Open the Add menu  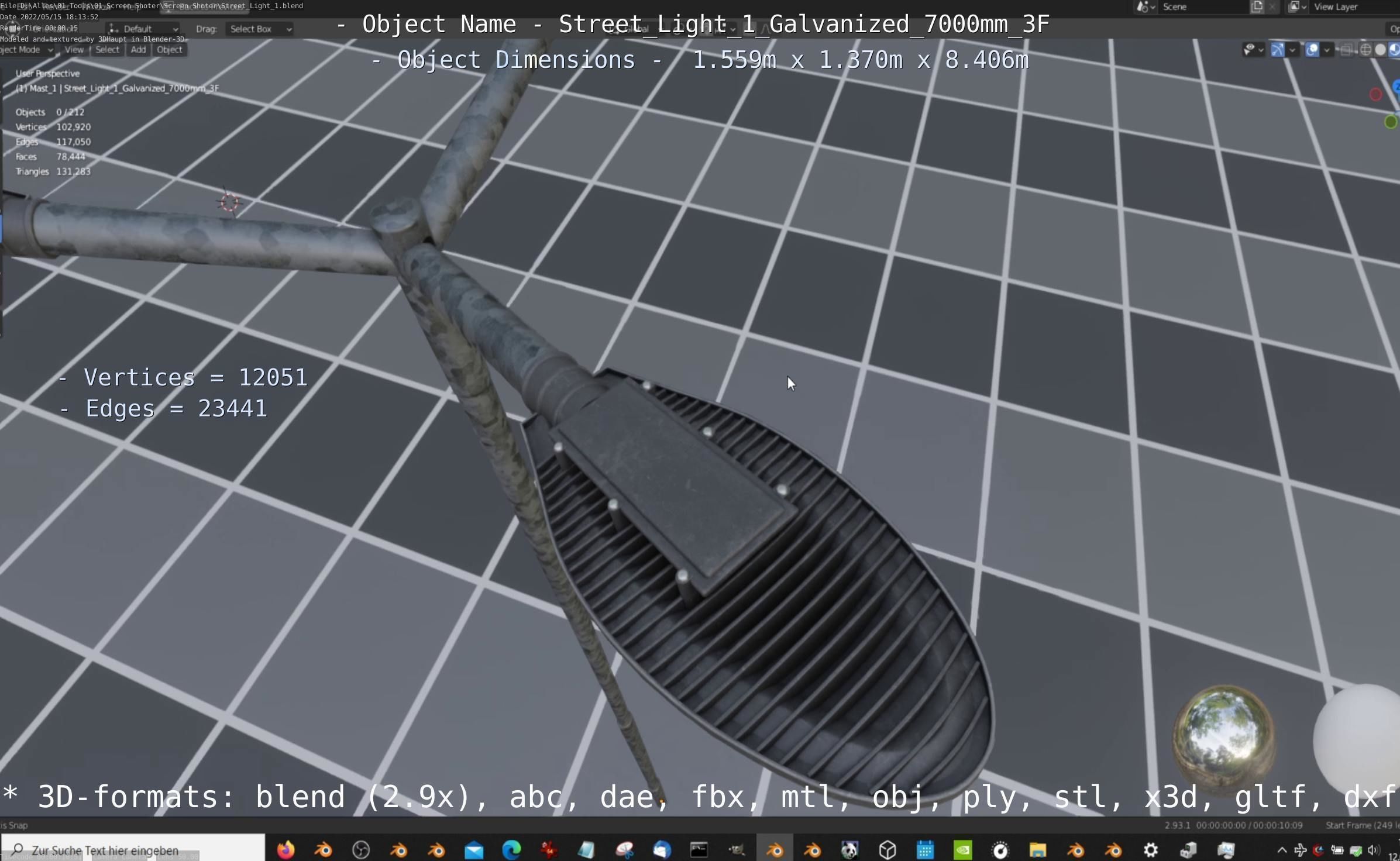pyautogui.click(x=138, y=50)
